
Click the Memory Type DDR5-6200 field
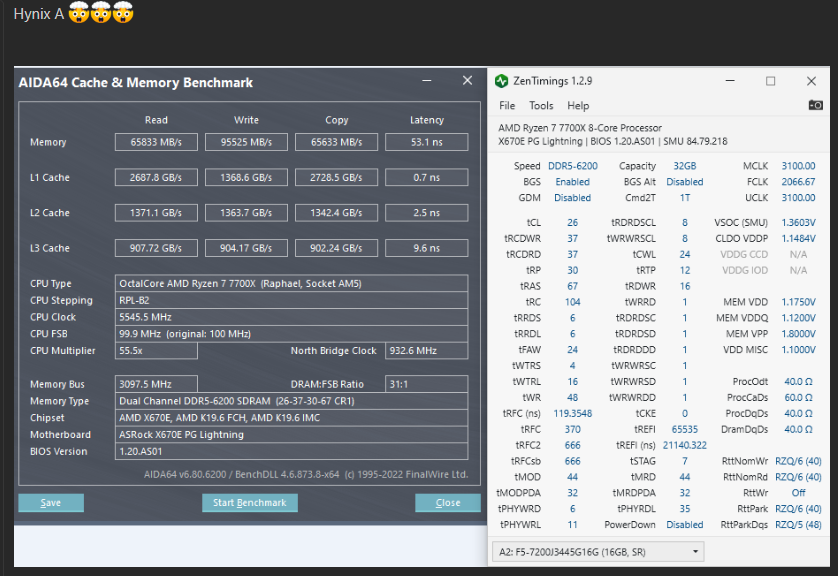291,401
